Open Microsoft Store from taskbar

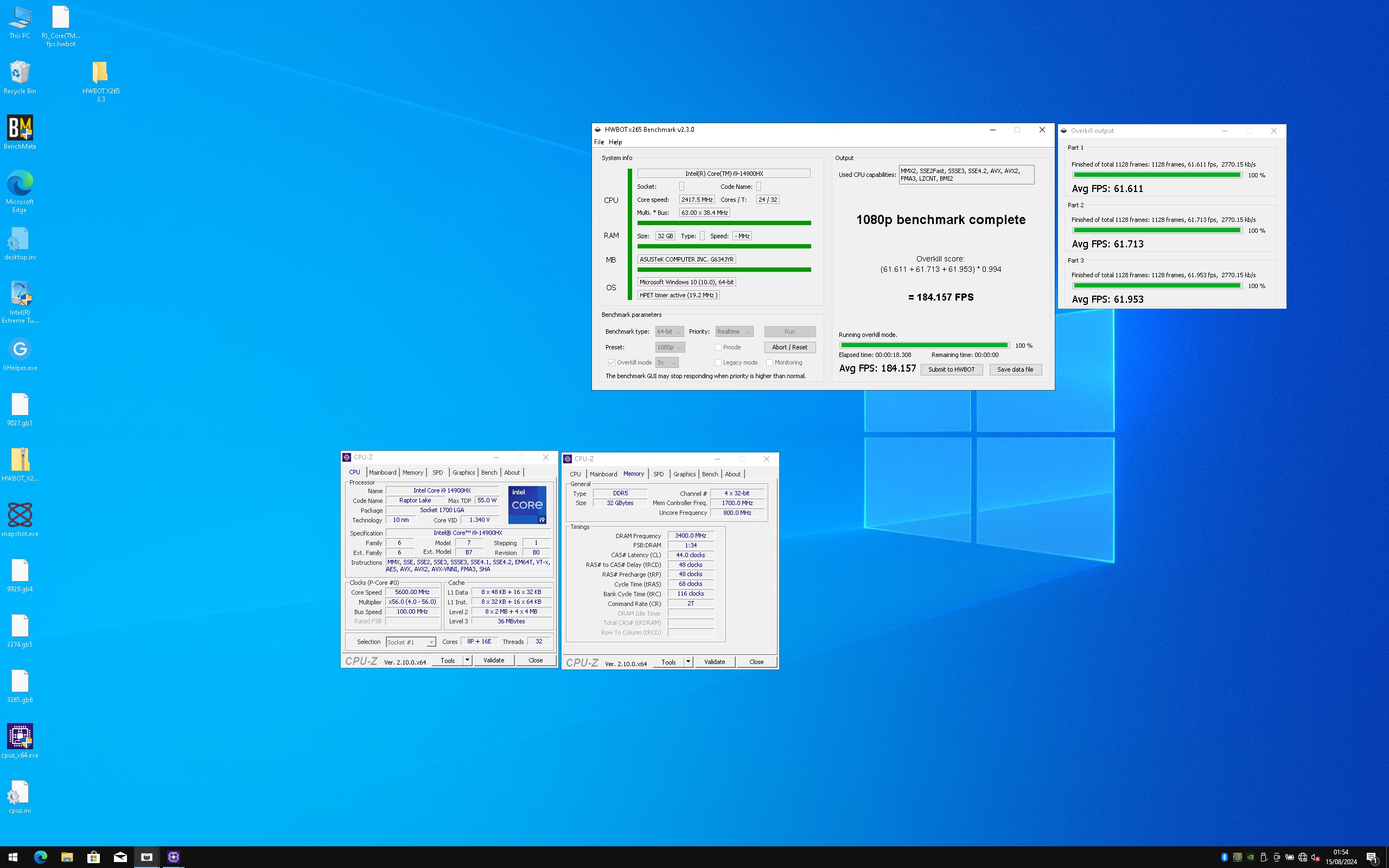[93, 857]
